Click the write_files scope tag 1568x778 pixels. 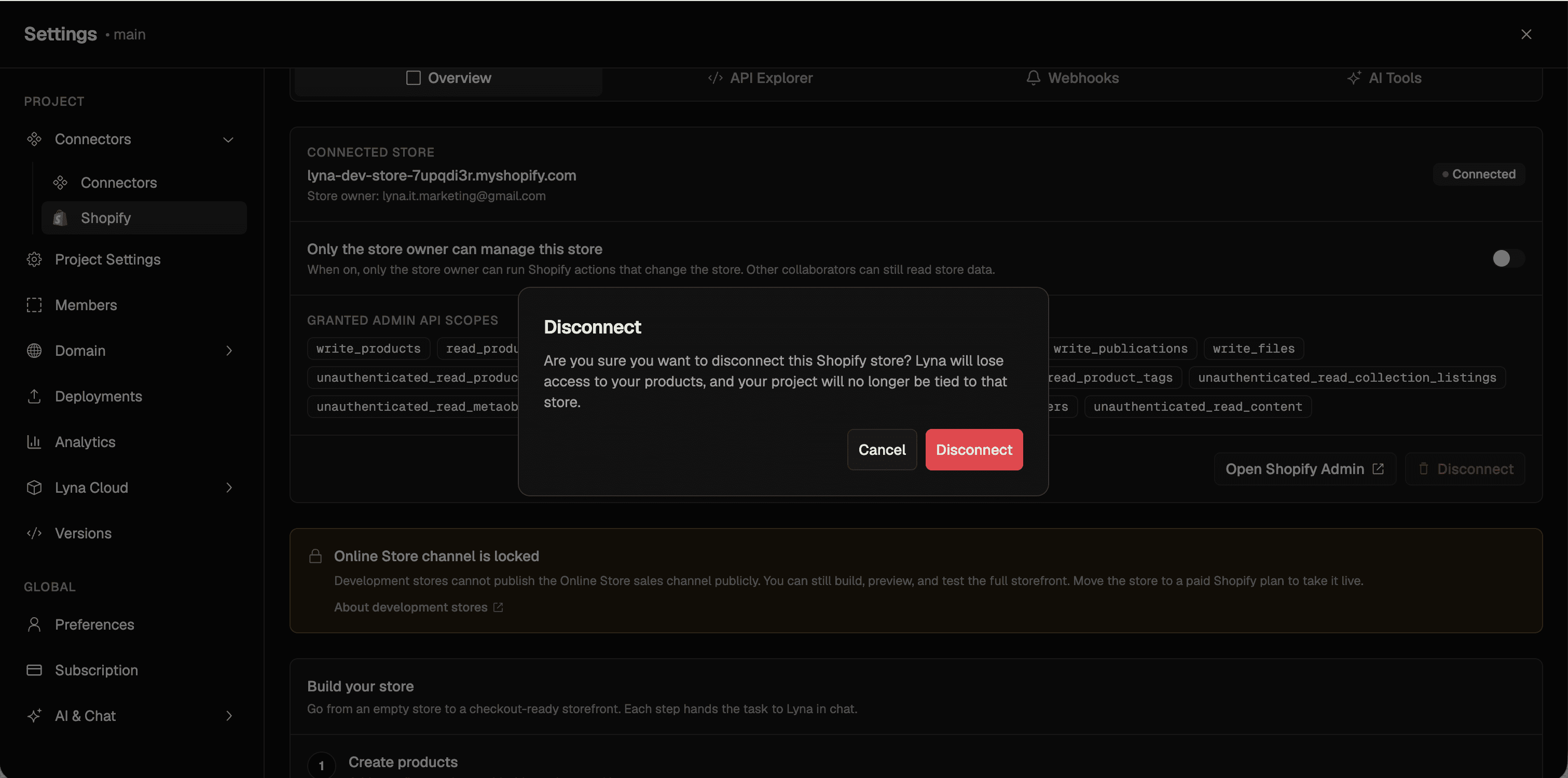tap(1253, 349)
